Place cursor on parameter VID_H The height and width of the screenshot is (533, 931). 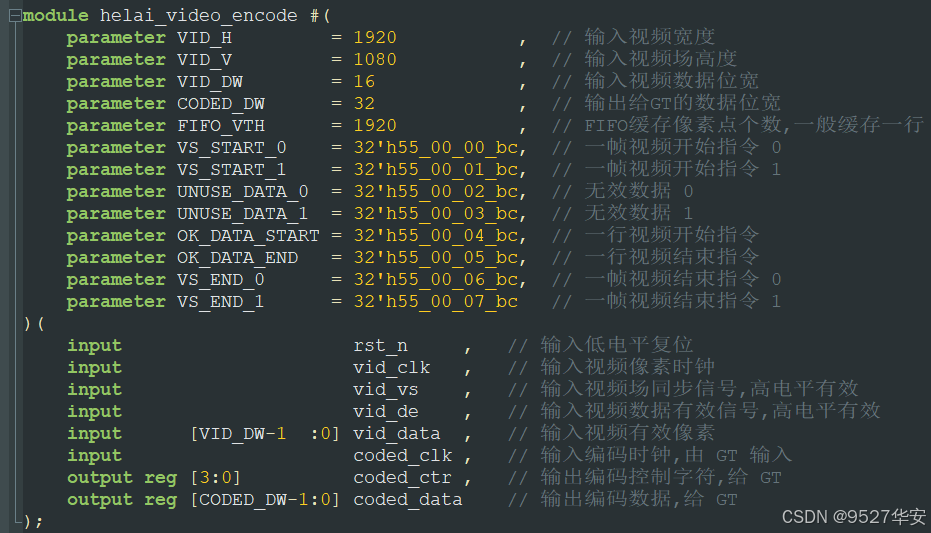(x=204, y=38)
